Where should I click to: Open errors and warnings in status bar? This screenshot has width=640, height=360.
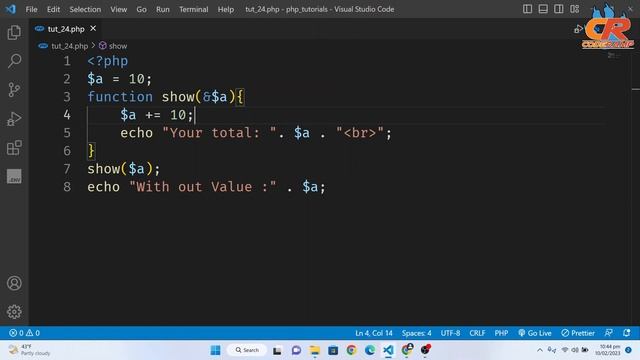pos(24,333)
